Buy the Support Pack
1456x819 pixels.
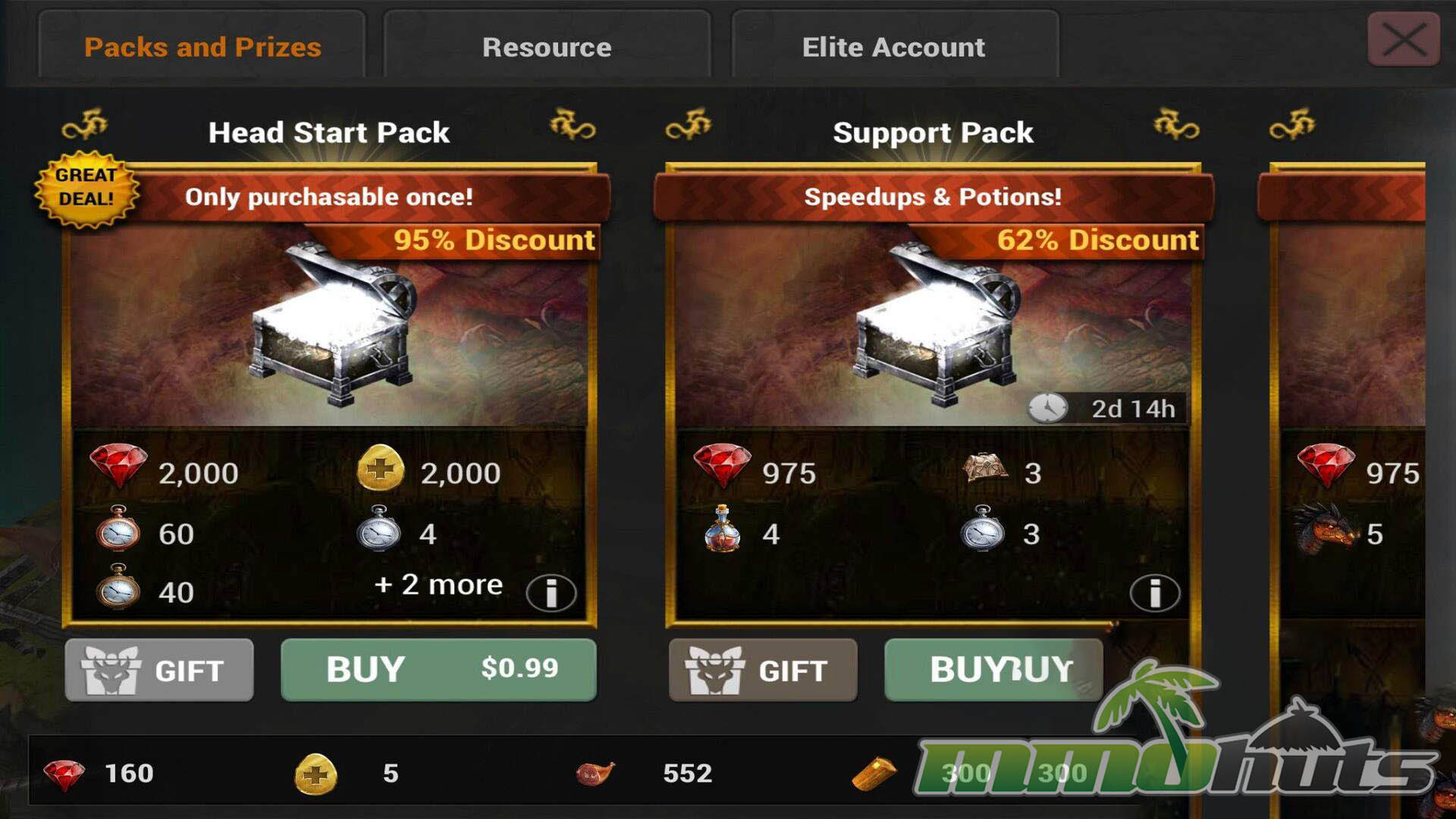click(x=993, y=669)
